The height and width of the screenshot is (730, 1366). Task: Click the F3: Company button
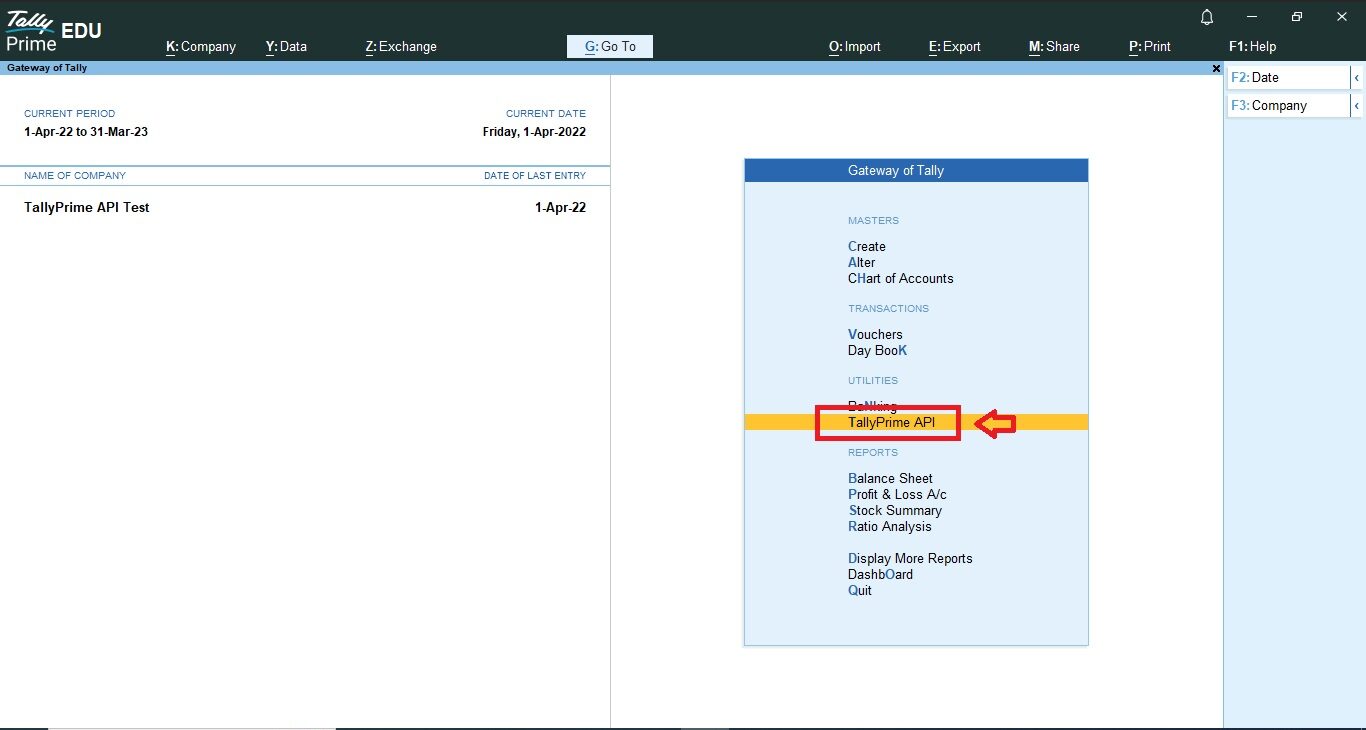(x=1289, y=105)
